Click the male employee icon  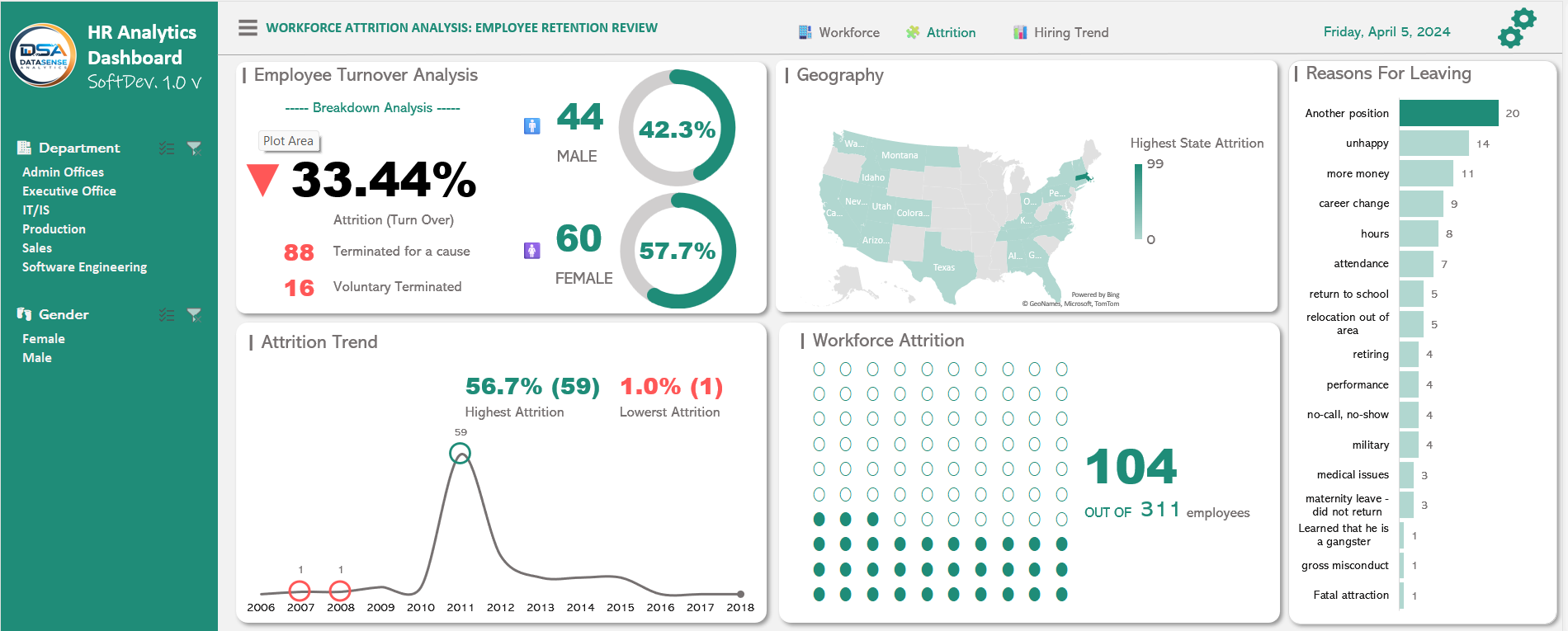tap(532, 126)
